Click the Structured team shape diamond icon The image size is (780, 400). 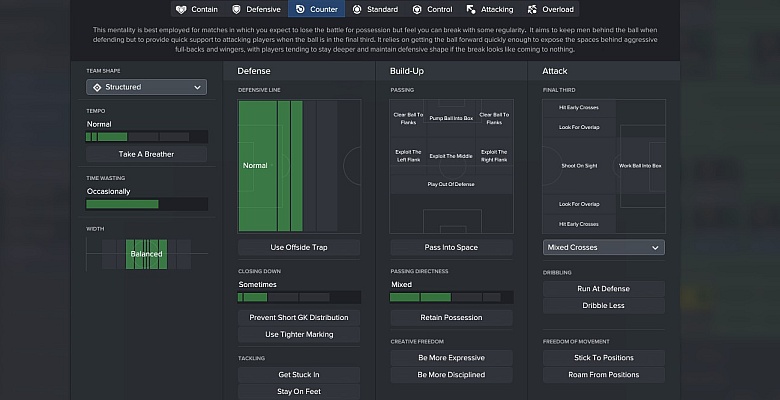[x=97, y=87]
